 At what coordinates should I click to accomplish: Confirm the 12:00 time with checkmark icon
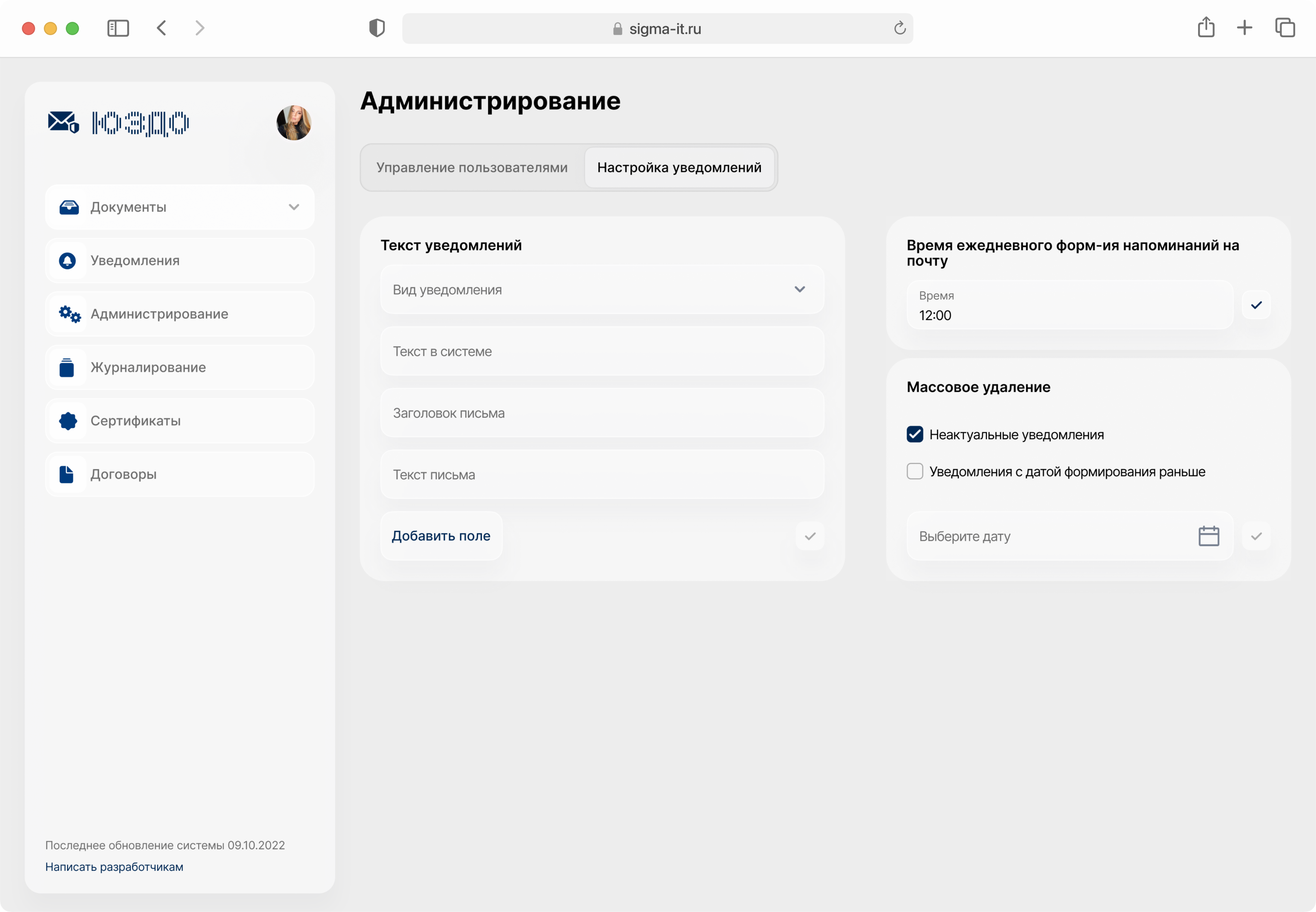coord(1256,305)
